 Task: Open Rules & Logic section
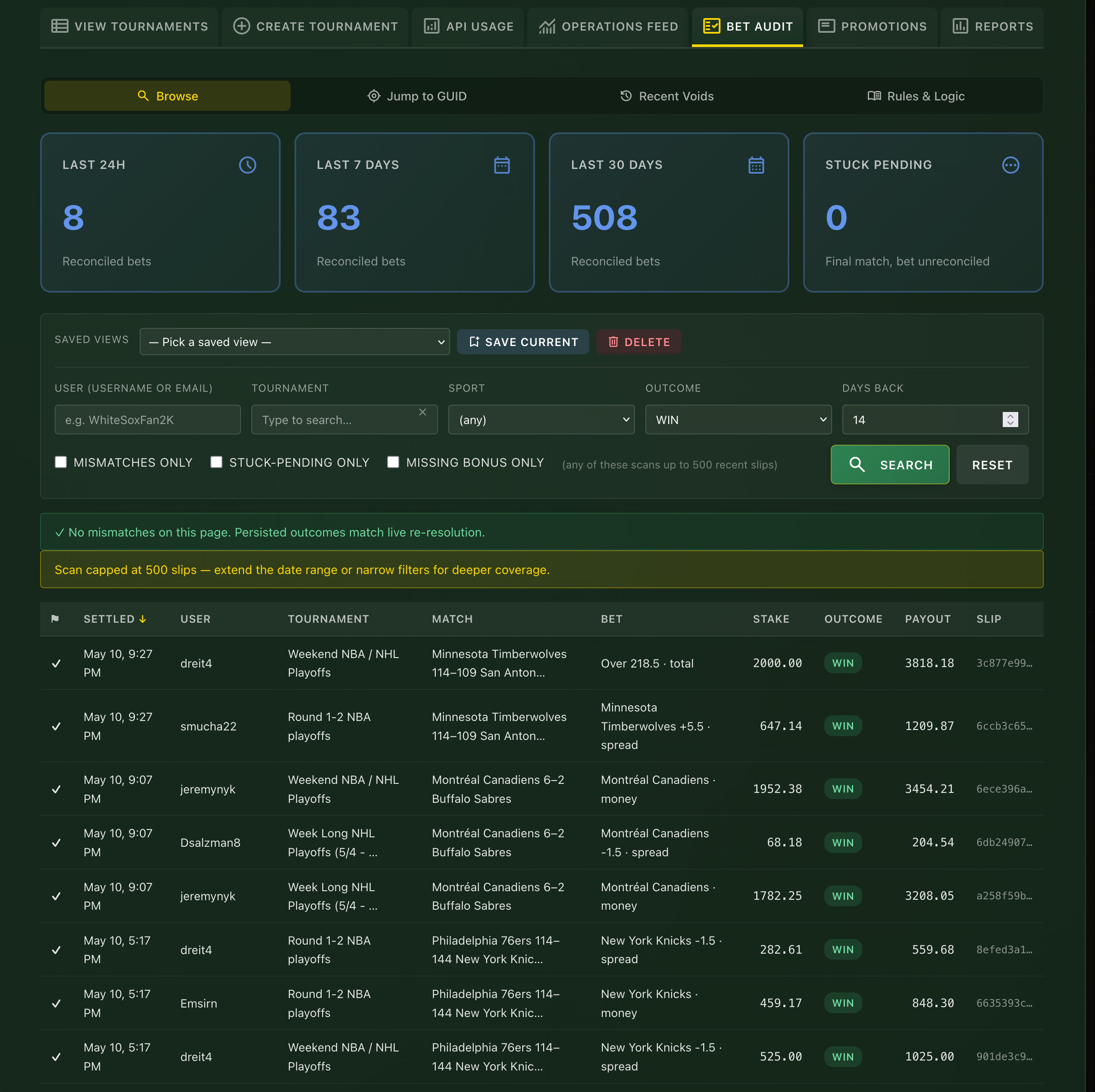[x=916, y=96]
